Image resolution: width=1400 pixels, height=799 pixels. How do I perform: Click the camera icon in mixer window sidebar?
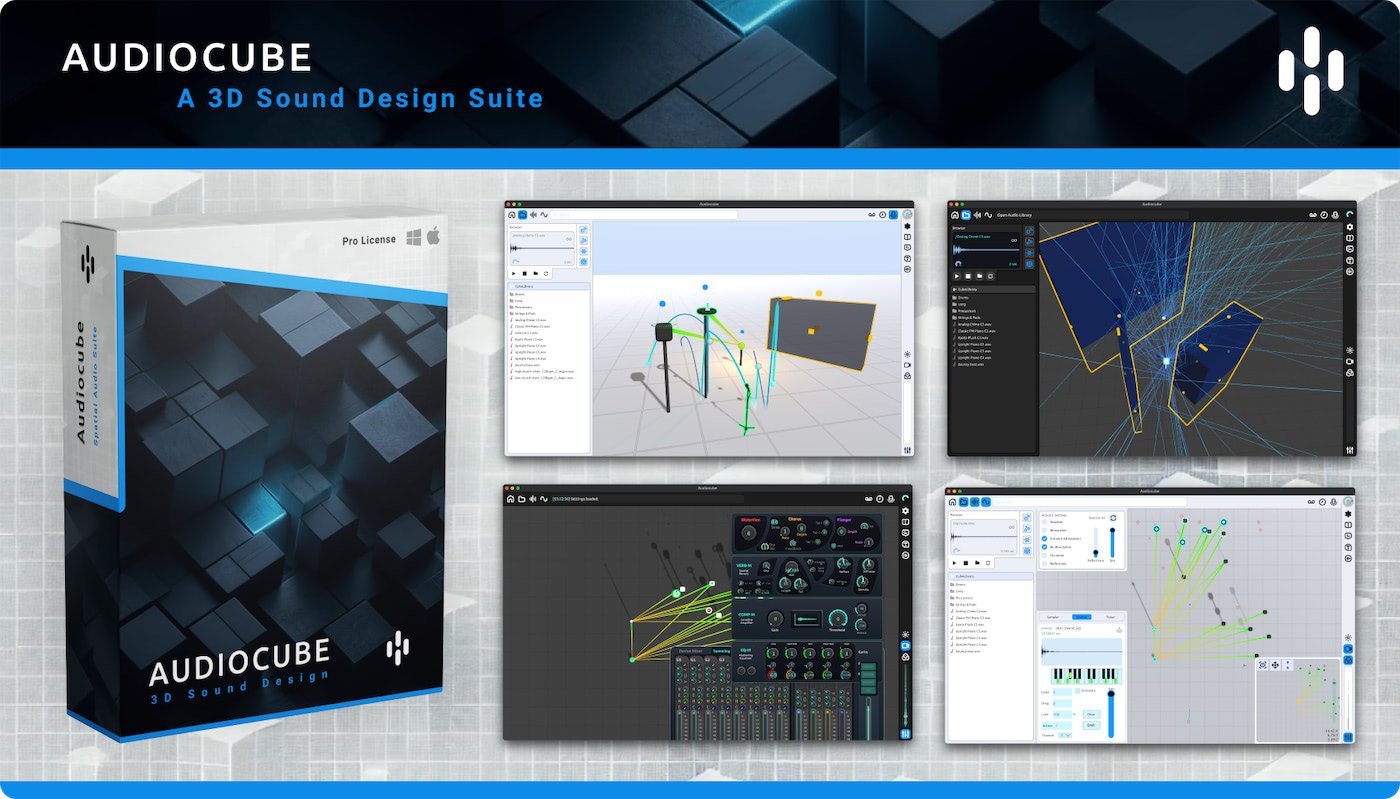coord(905,646)
